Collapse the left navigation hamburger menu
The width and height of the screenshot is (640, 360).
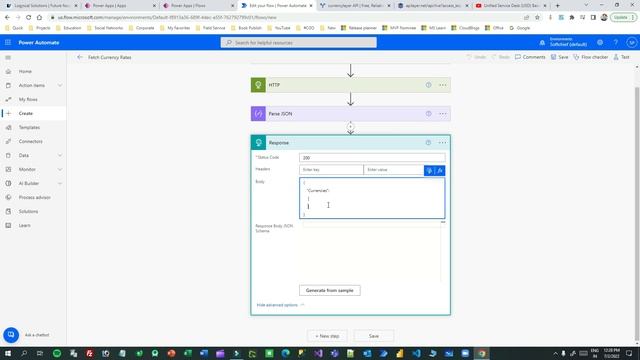(x=8, y=58)
